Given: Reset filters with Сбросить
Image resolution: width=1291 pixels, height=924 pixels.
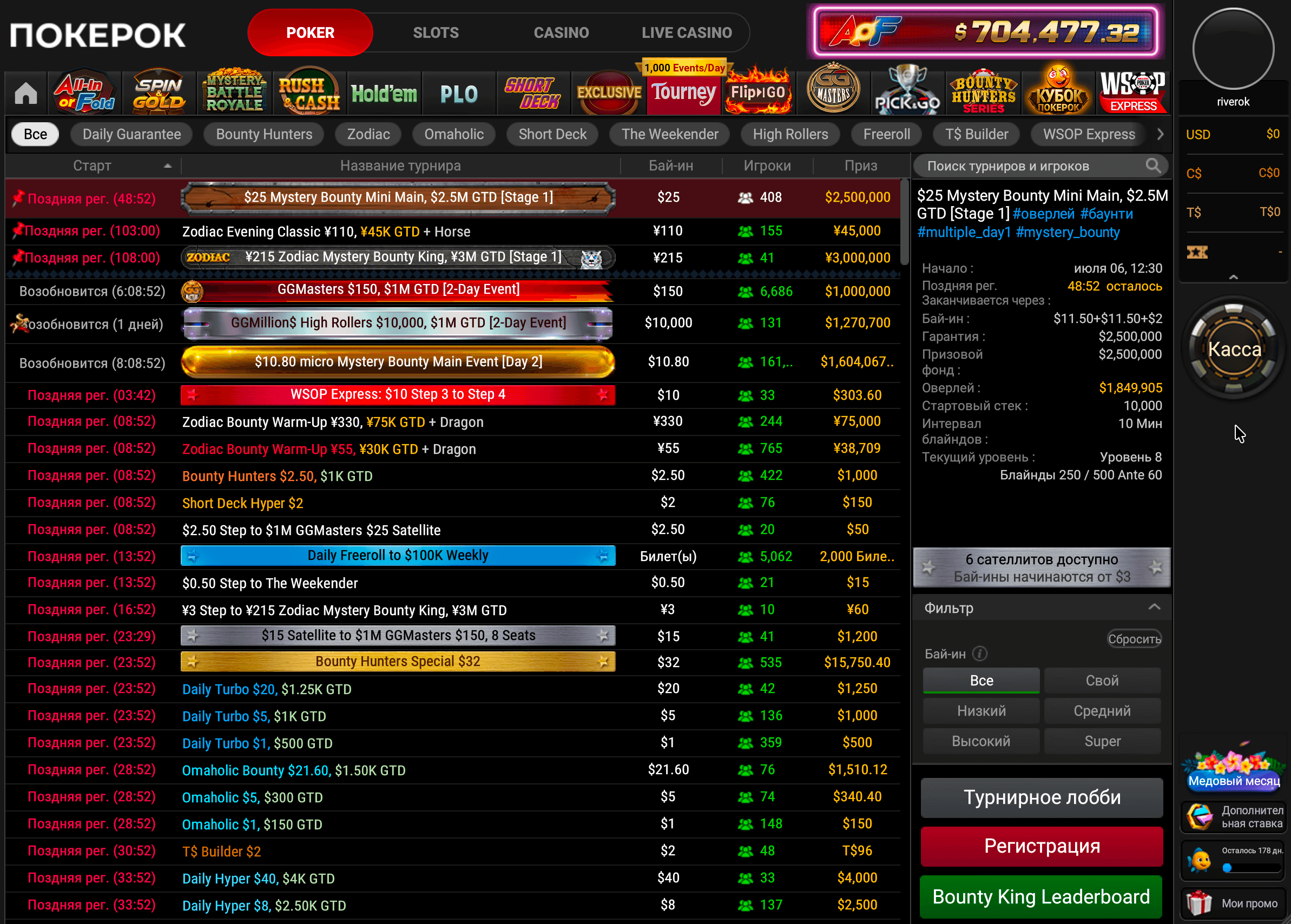Looking at the screenshot, I should pyautogui.click(x=1134, y=639).
